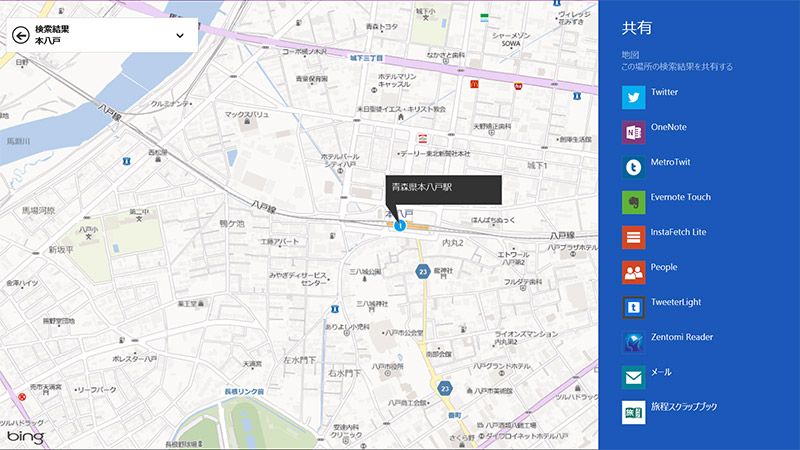This screenshot has height=450, width=800.
Task: Click the MetroTwit app icon
Action: [x=634, y=167]
